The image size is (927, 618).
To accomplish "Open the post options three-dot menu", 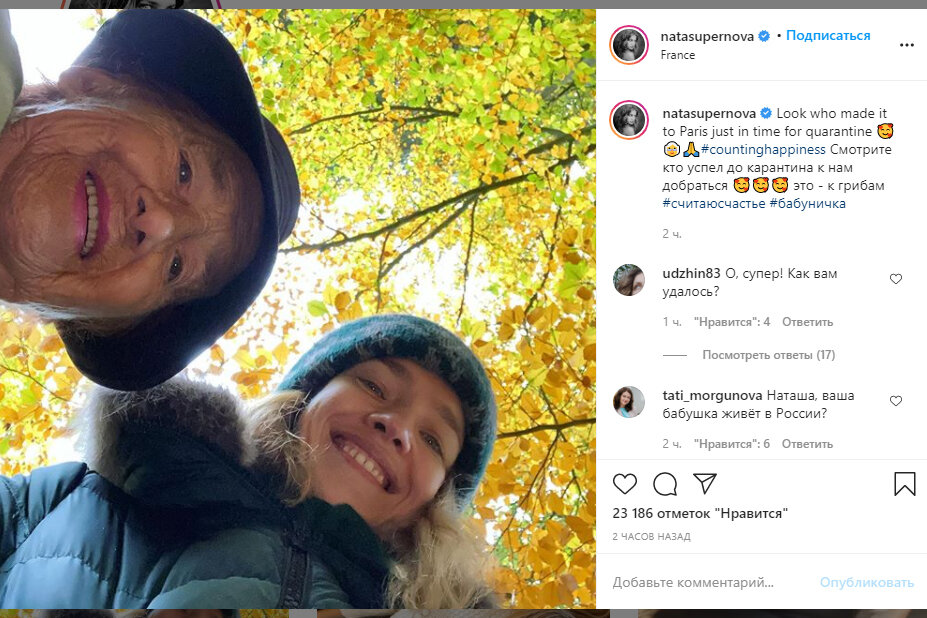I will [905, 43].
